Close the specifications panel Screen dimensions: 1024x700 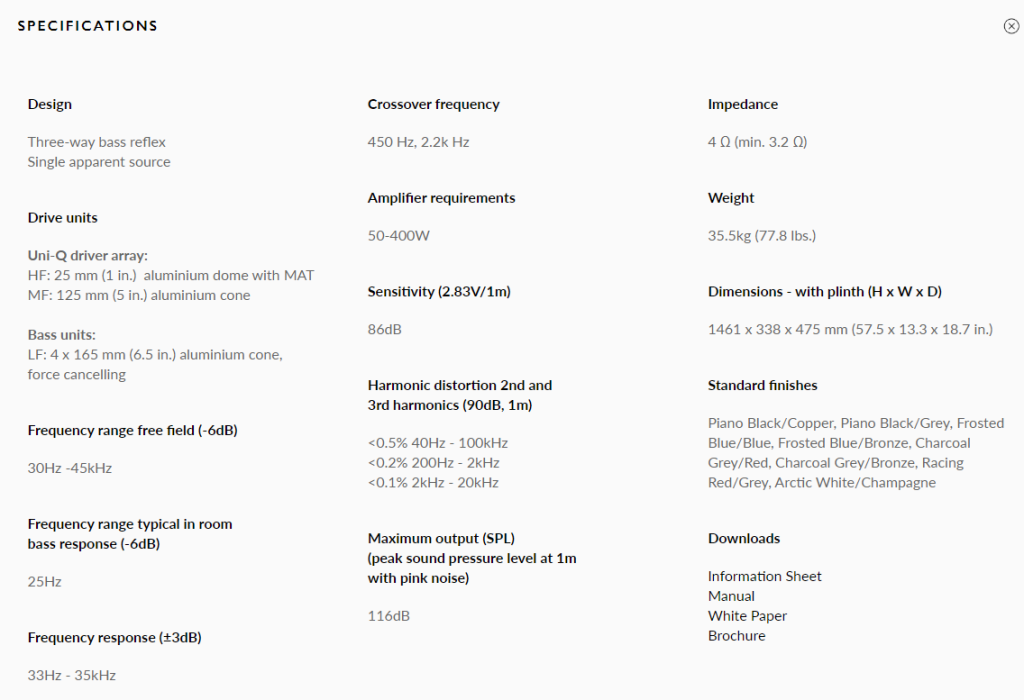point(1011,26)
